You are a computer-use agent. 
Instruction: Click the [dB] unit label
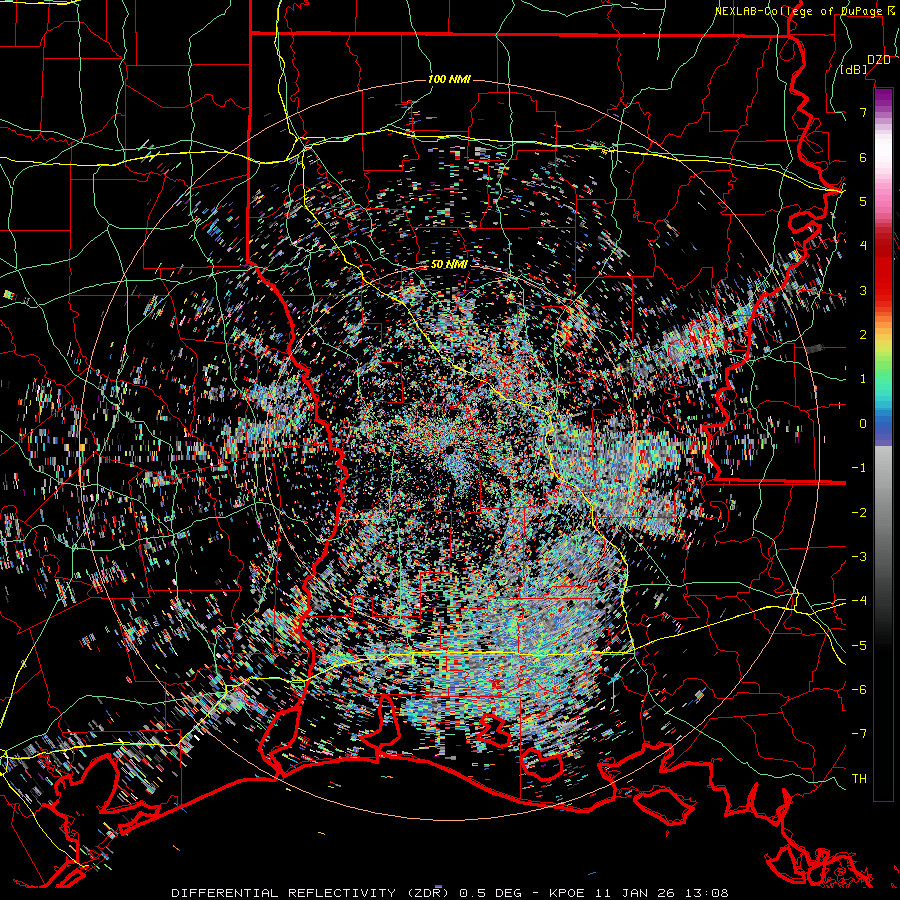coord(854,70)
